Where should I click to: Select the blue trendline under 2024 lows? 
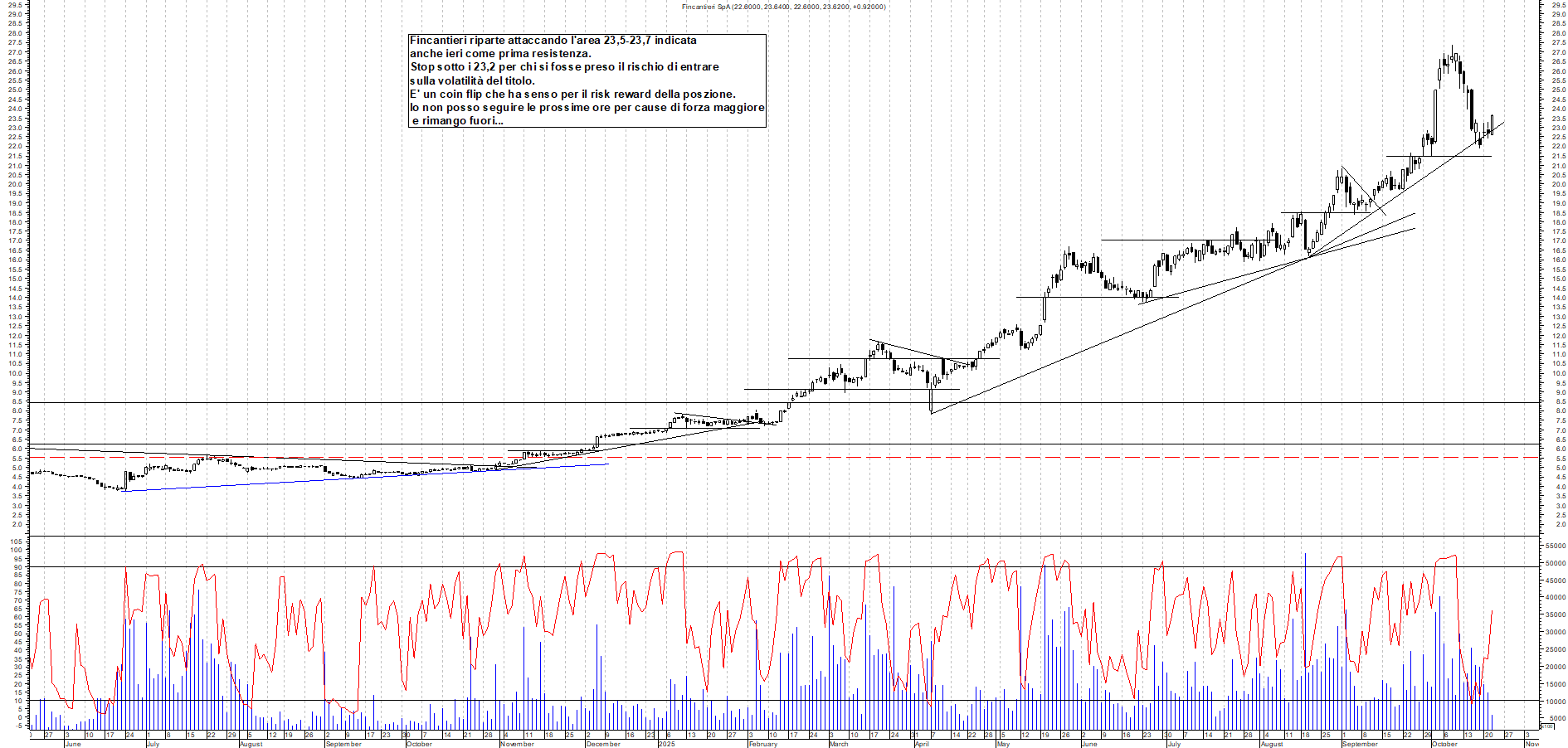[x=365, y=478]
